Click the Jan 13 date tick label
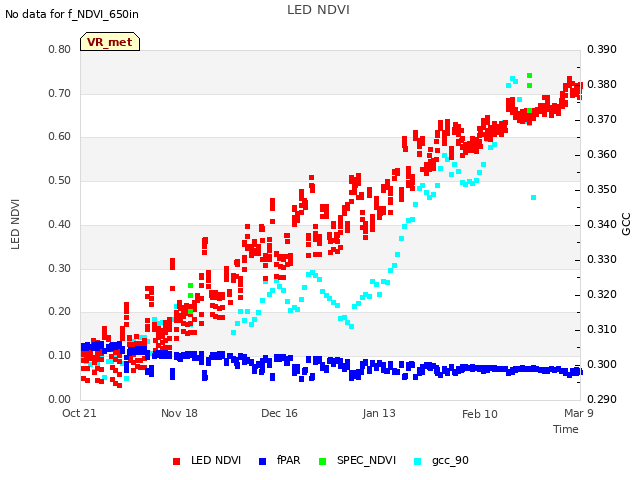640x480 pixels. click(x=379, y=413)
